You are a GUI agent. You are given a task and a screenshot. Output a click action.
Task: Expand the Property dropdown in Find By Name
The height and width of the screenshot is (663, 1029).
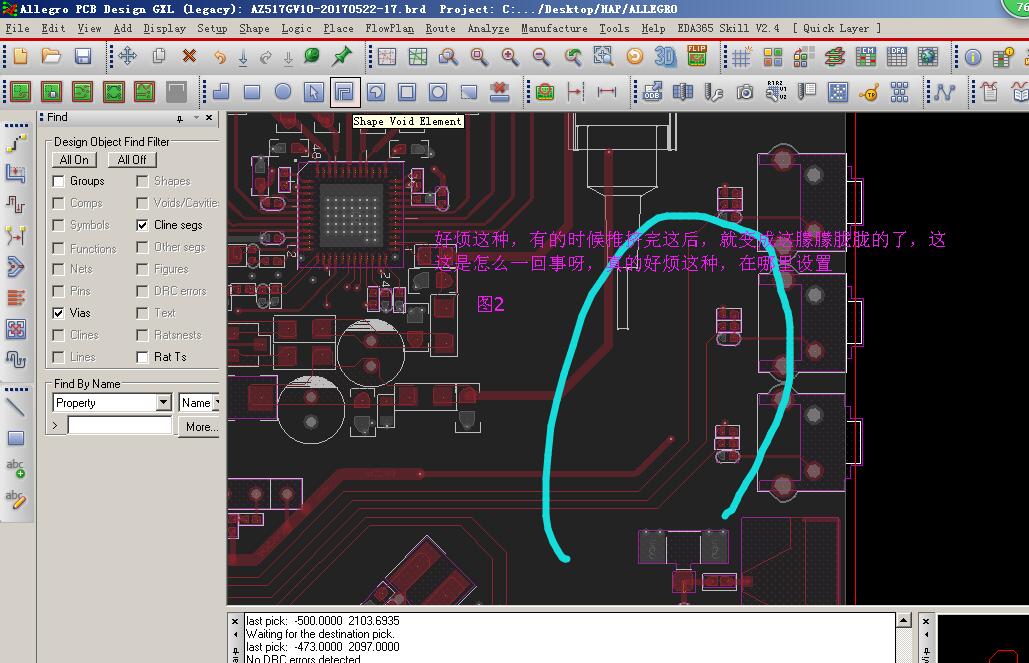pyautogui.click(x=164, y=403)
